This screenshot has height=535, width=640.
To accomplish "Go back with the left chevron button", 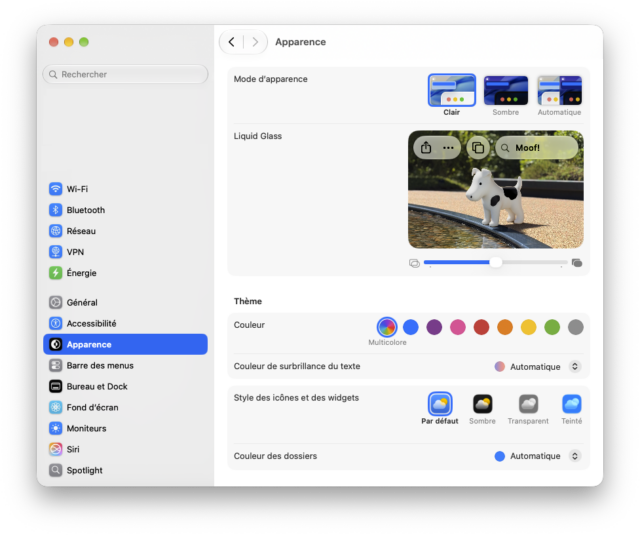I will pos(231,42).
